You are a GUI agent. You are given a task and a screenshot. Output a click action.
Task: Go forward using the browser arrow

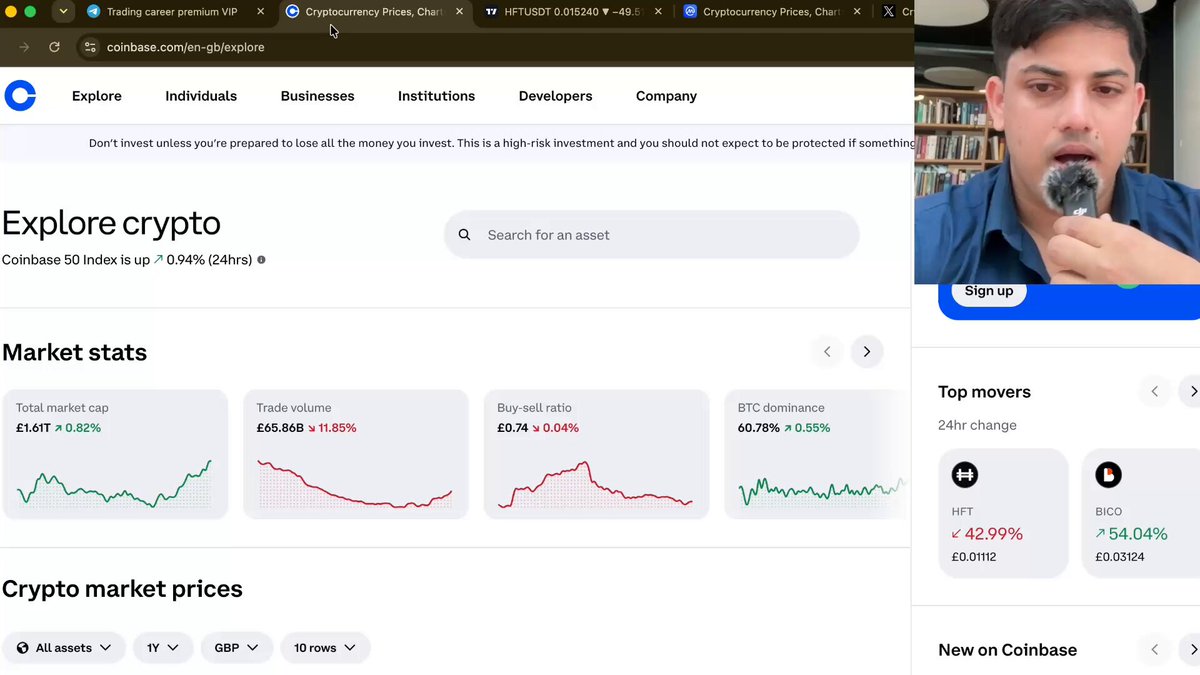[24, 47]
